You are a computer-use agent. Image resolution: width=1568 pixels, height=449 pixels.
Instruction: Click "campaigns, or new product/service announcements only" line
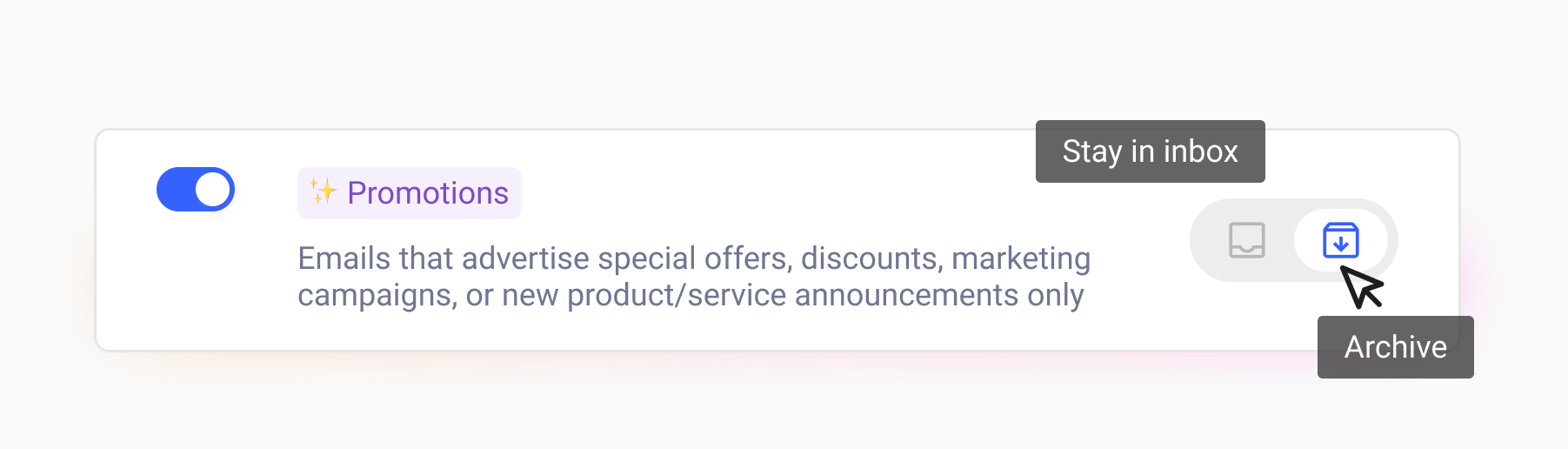[x=691, y=296]
